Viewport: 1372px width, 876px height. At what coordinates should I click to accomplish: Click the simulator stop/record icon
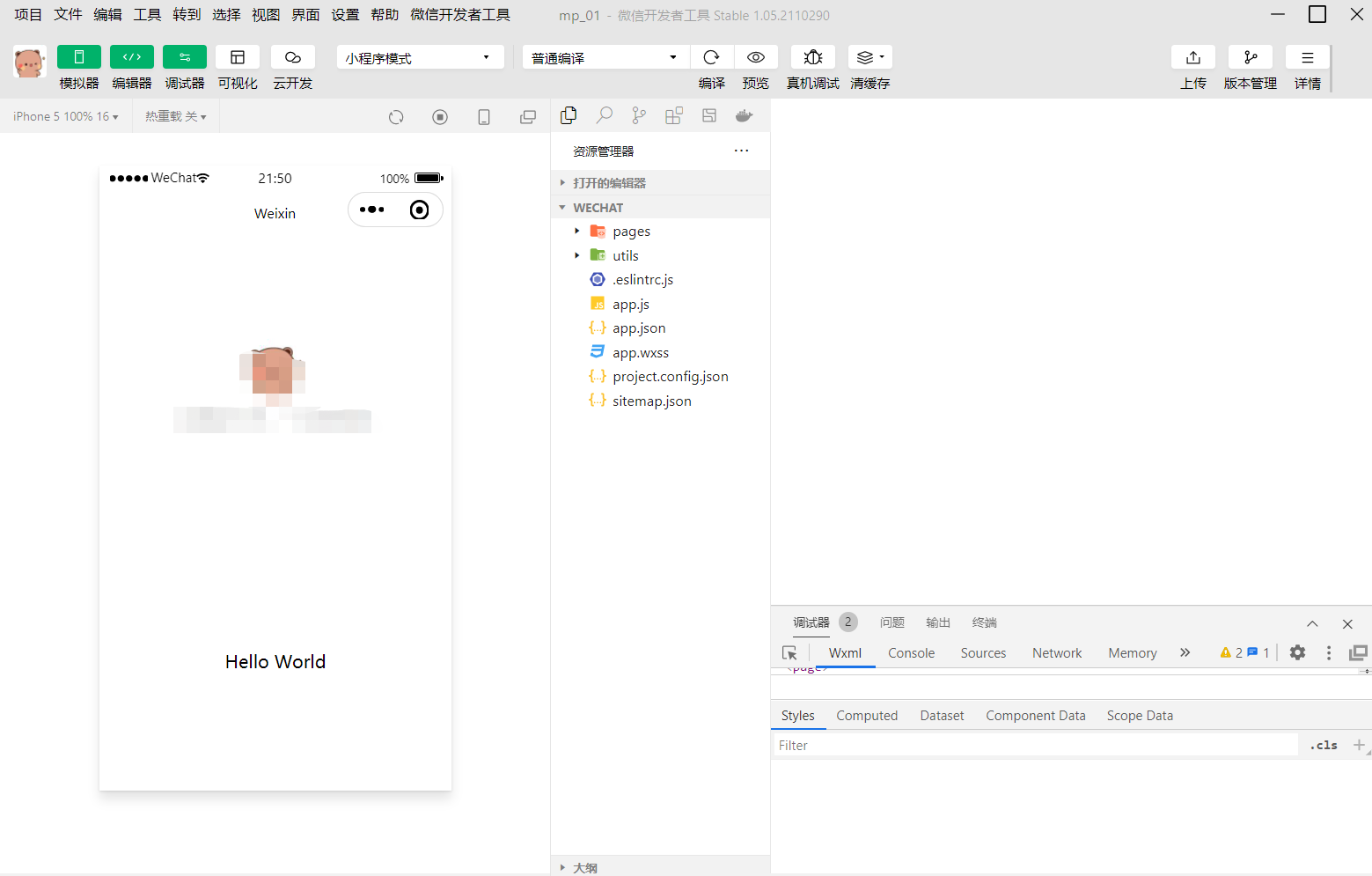(x=440, y=117)
